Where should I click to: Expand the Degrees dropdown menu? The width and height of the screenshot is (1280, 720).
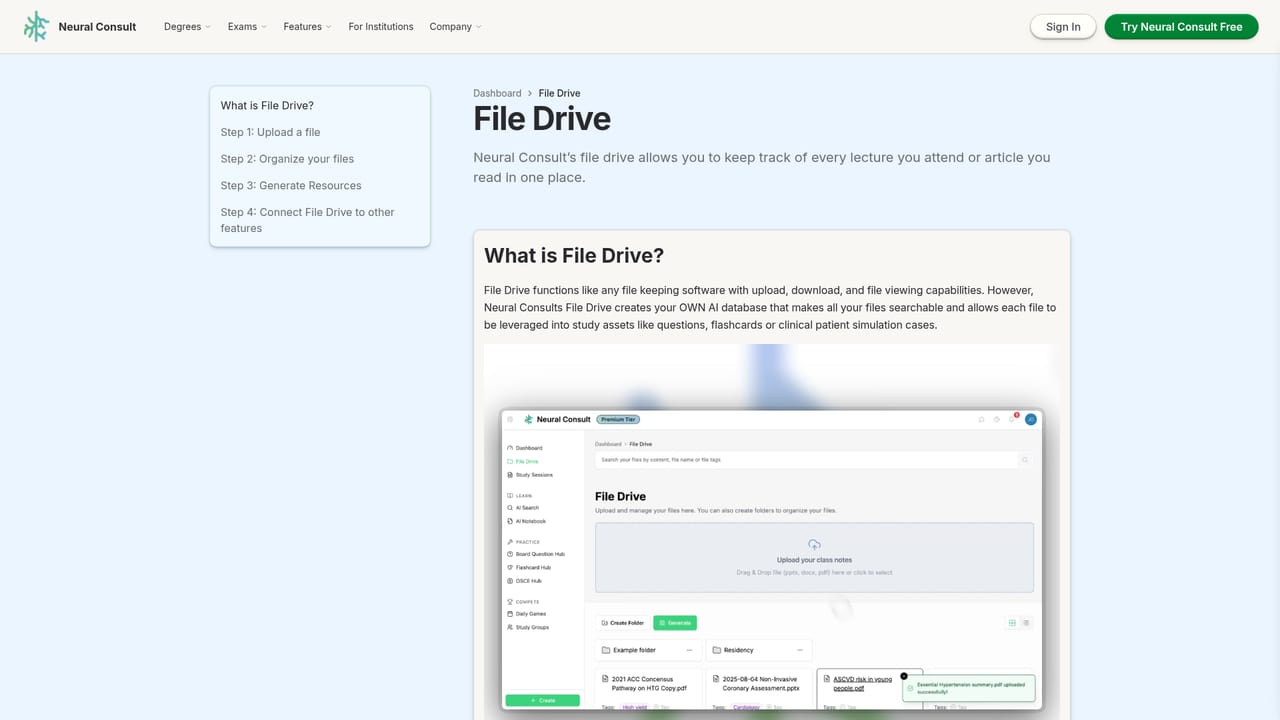187,27
